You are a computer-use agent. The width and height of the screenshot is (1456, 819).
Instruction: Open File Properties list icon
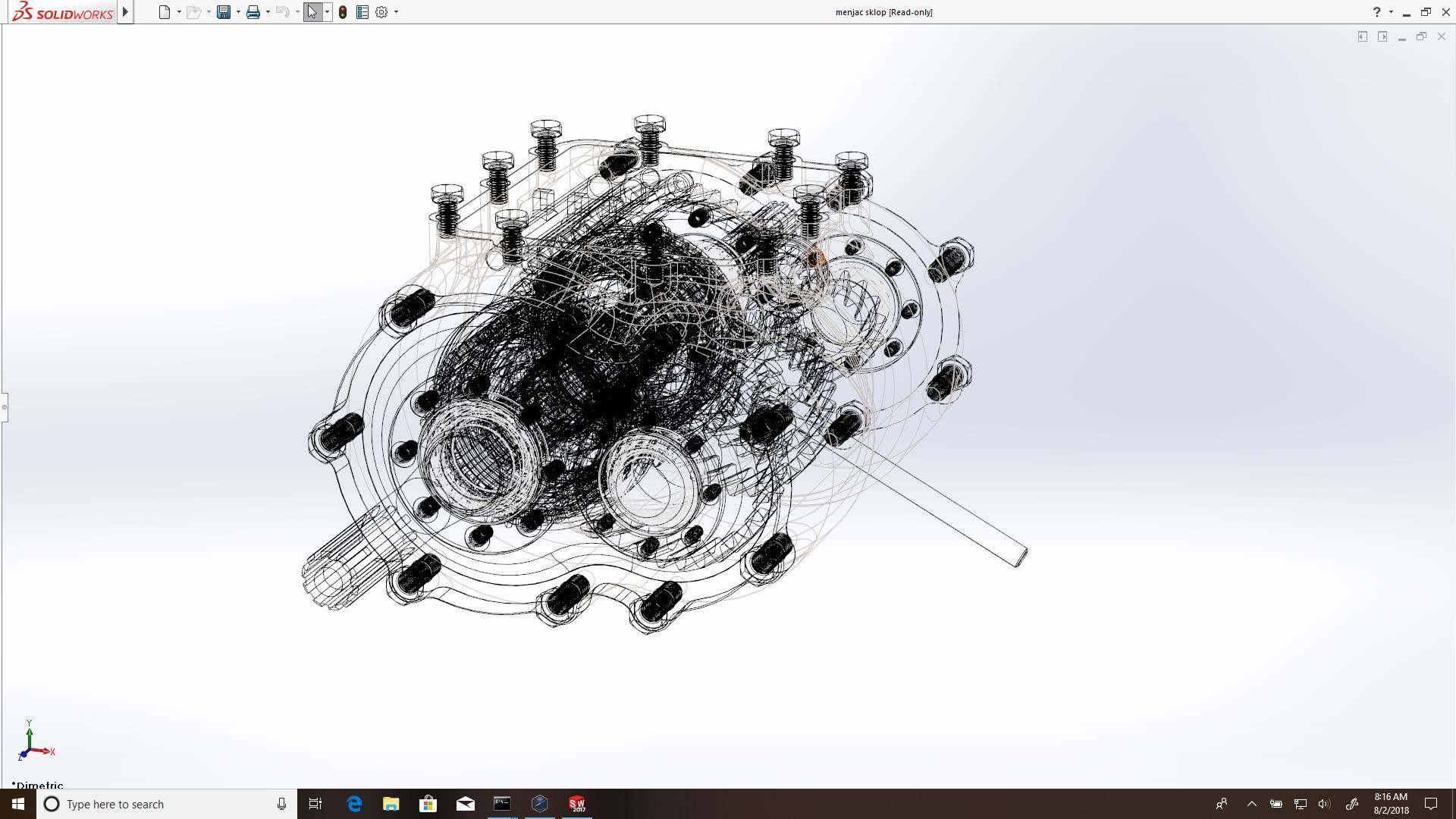click(362, 12)
